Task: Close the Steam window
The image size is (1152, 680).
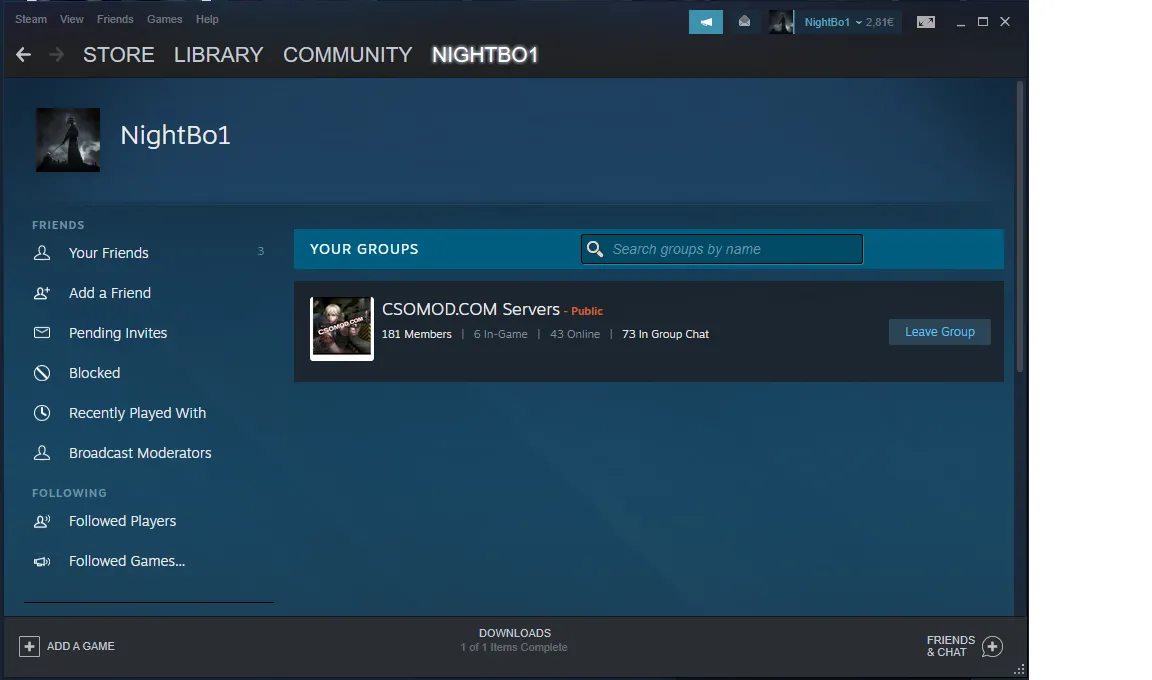Action: click(1005, 22)
